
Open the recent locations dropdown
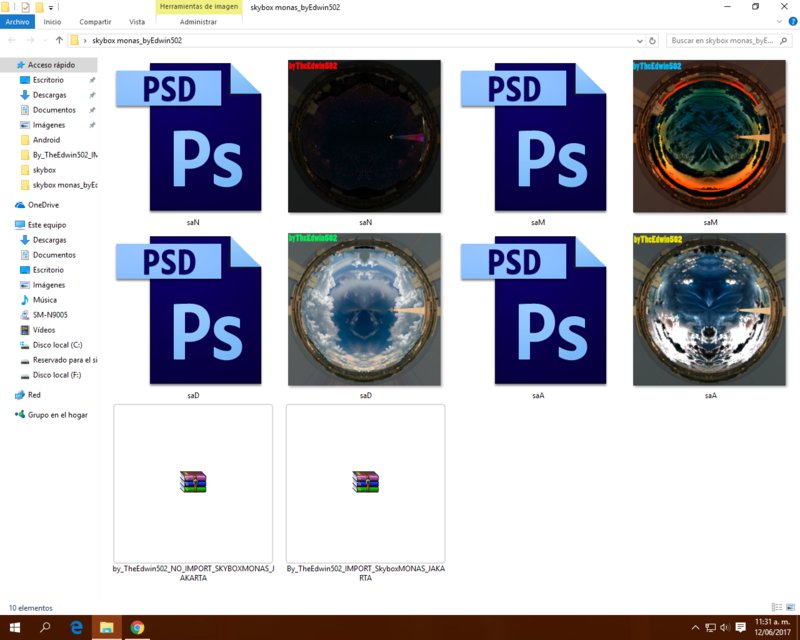click(45, 41)
